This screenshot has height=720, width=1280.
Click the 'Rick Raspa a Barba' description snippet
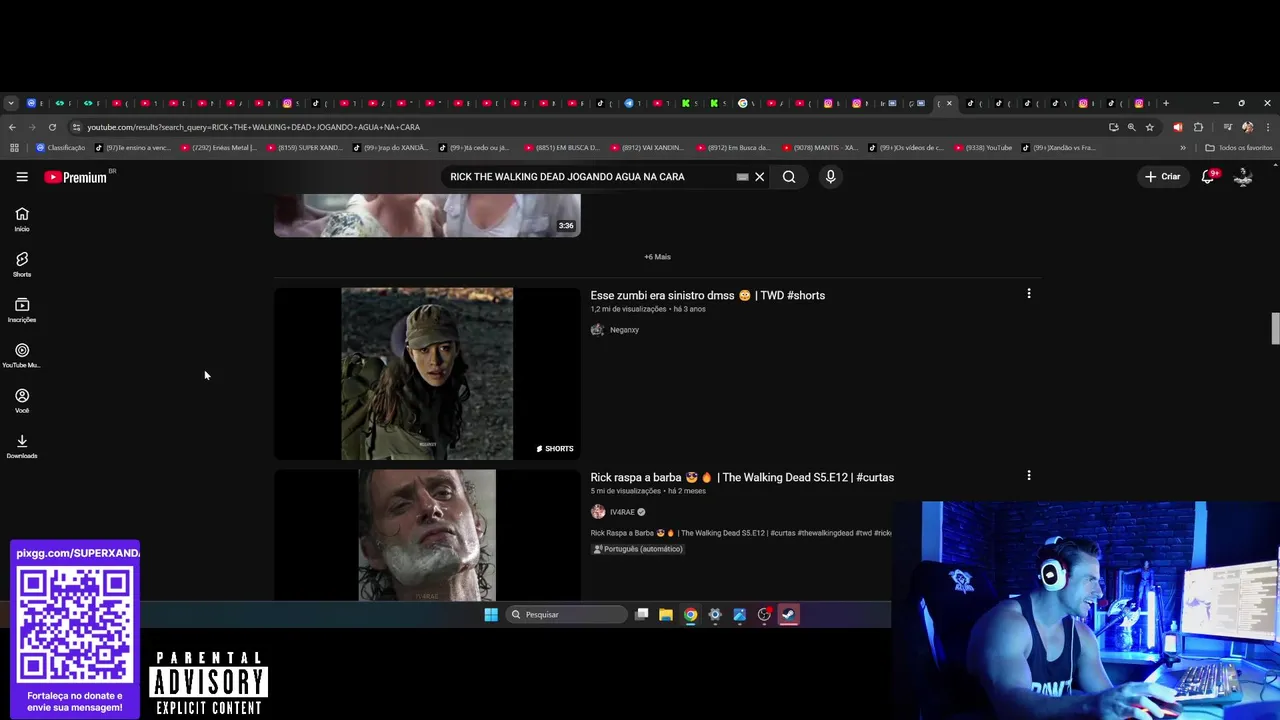(741, 533)
